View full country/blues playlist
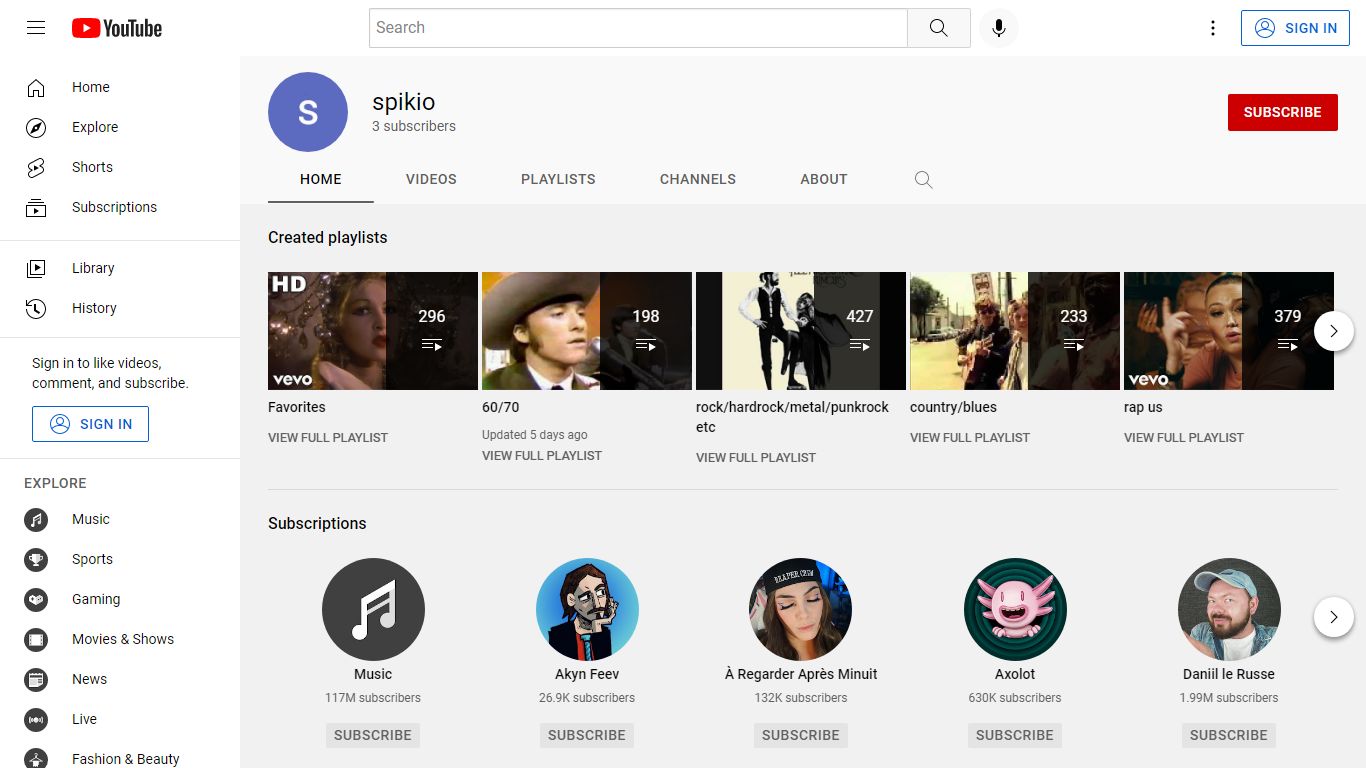 click(970, 438)
